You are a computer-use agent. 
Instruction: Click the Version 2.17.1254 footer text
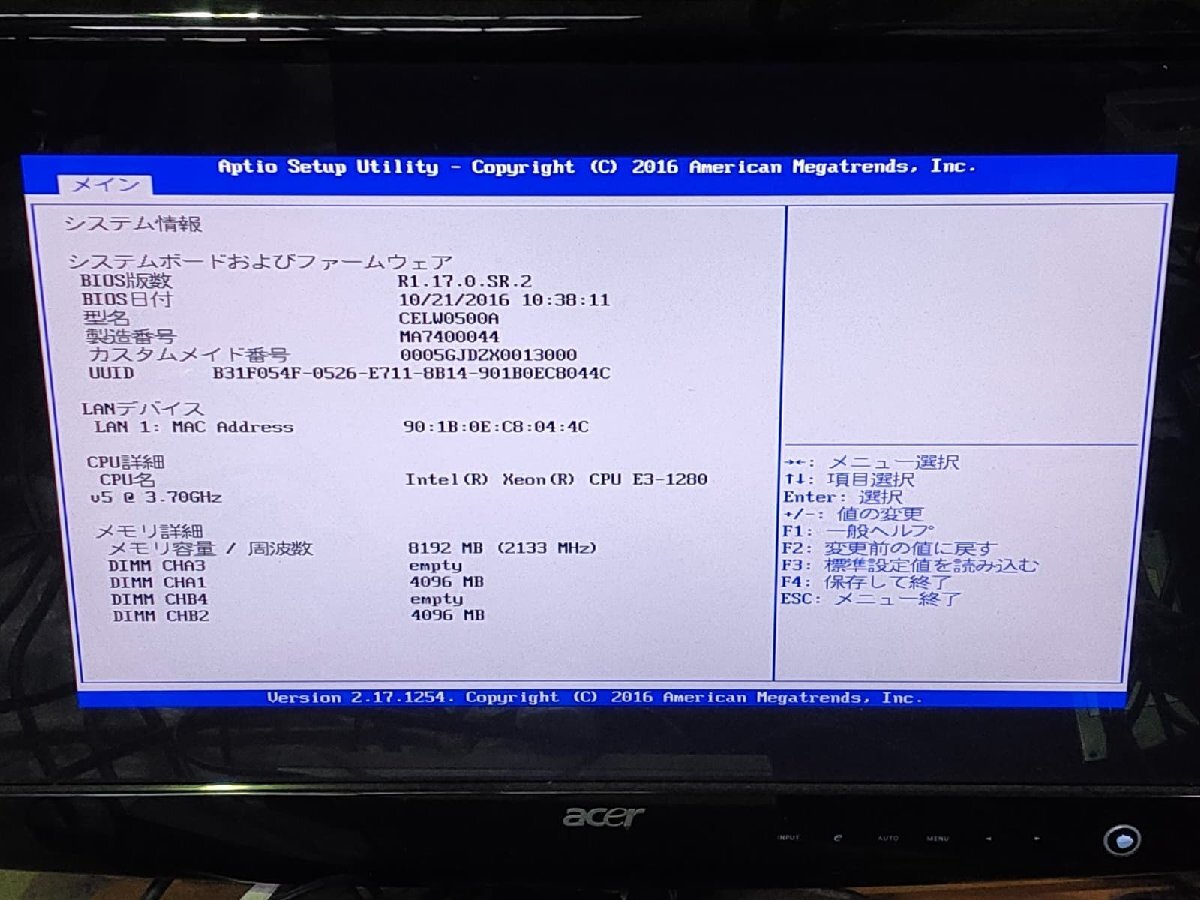tap(361, 697)
